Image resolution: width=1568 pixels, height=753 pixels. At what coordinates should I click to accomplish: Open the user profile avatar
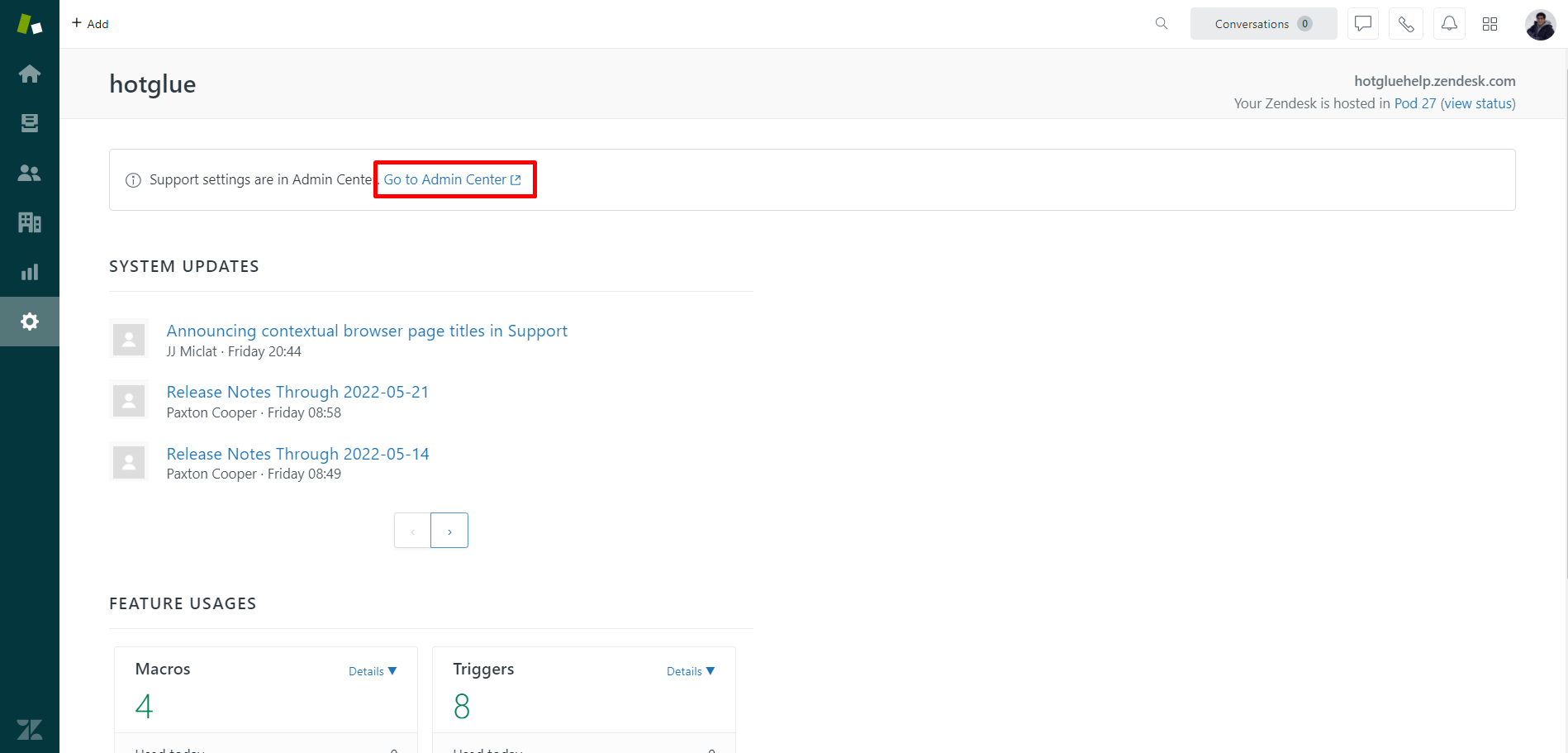(1541, 24)
